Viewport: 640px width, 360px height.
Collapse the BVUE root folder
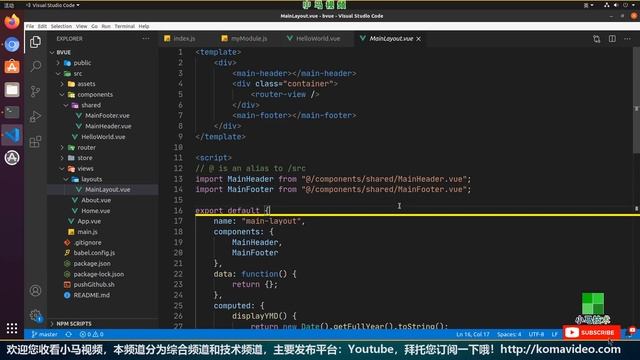click(52, 52)
